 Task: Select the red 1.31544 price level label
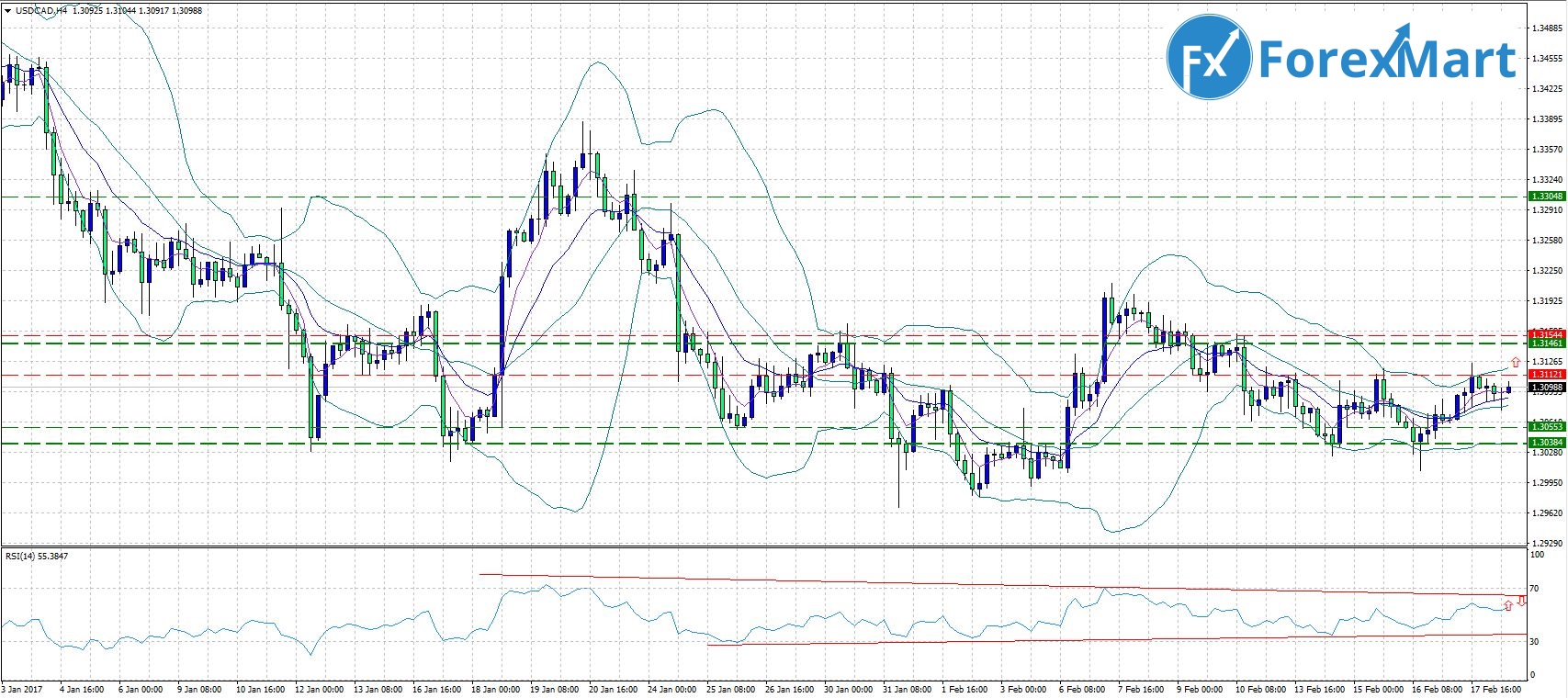tap(1546, 334)
